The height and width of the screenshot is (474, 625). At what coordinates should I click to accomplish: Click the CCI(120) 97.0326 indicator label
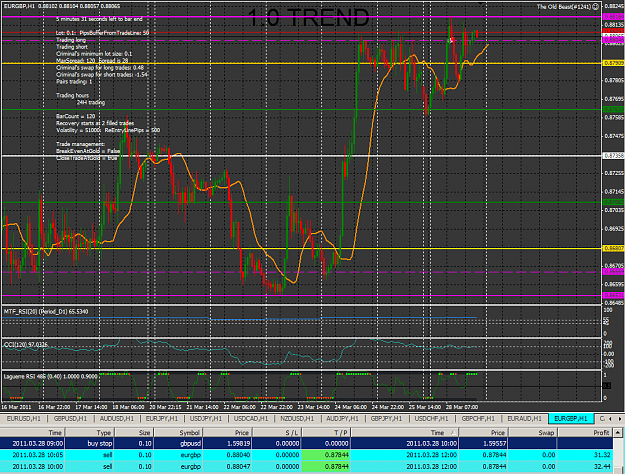[26, 345]
